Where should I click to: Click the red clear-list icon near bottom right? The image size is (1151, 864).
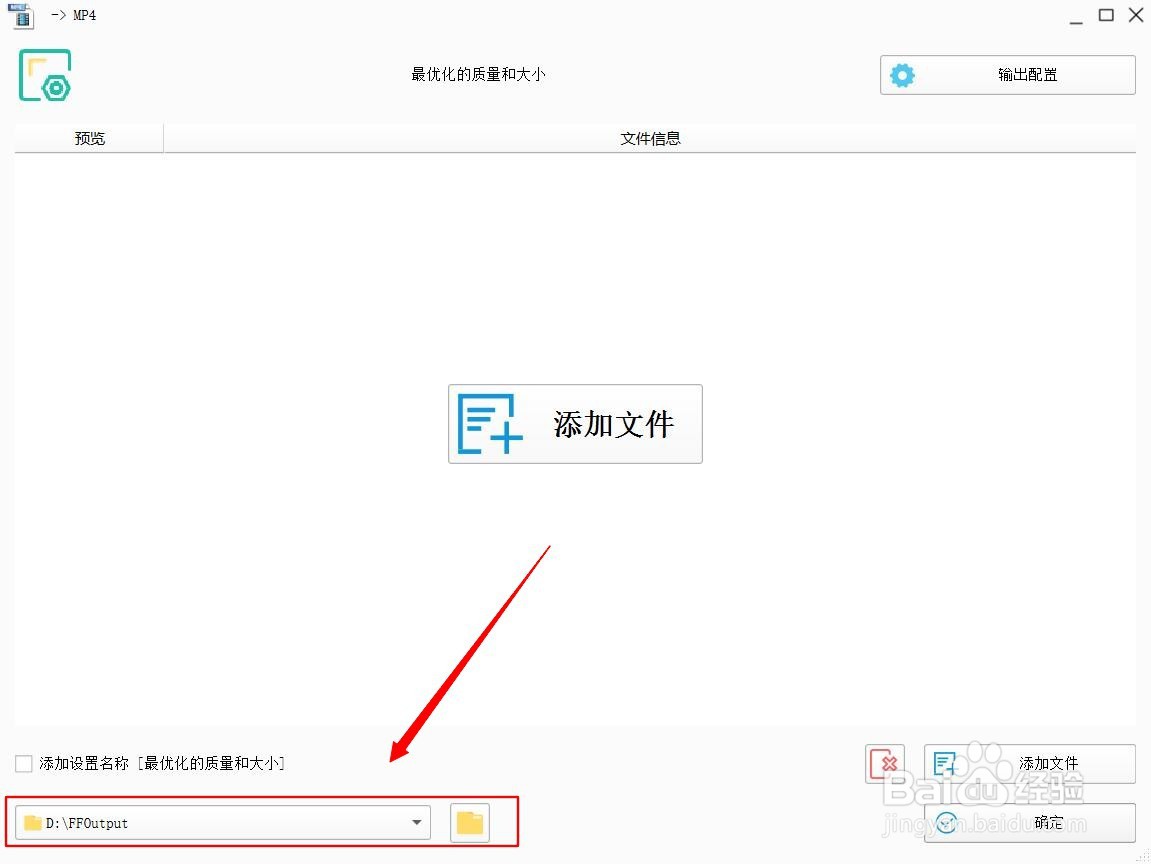pyautogui.click(x=884, y=763)
